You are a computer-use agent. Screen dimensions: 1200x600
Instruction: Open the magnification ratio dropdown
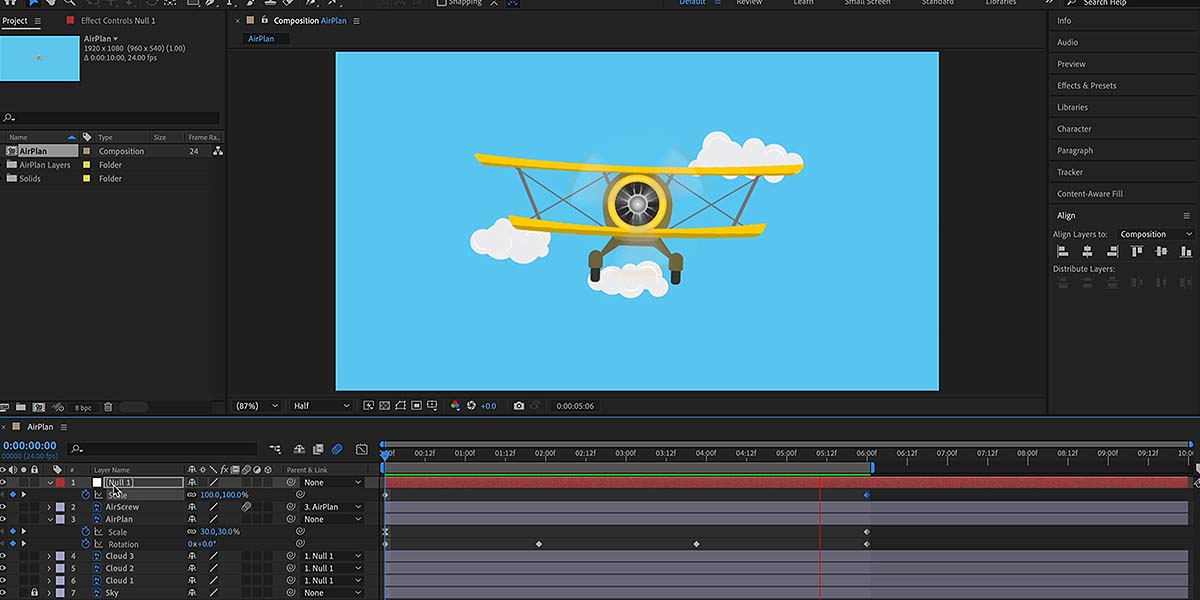[x=256, y=406]
